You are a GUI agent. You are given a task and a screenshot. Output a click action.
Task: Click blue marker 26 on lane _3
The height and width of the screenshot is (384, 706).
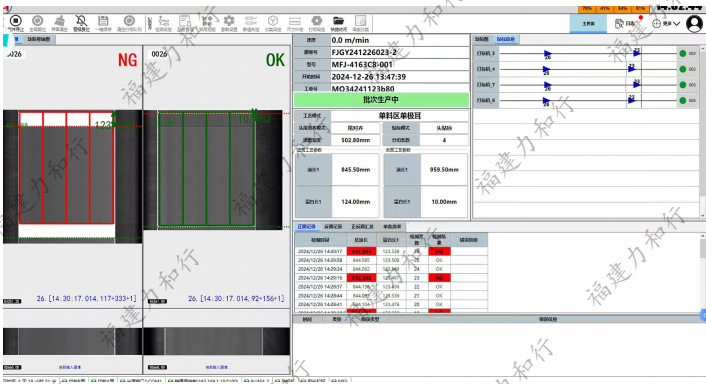548,54
